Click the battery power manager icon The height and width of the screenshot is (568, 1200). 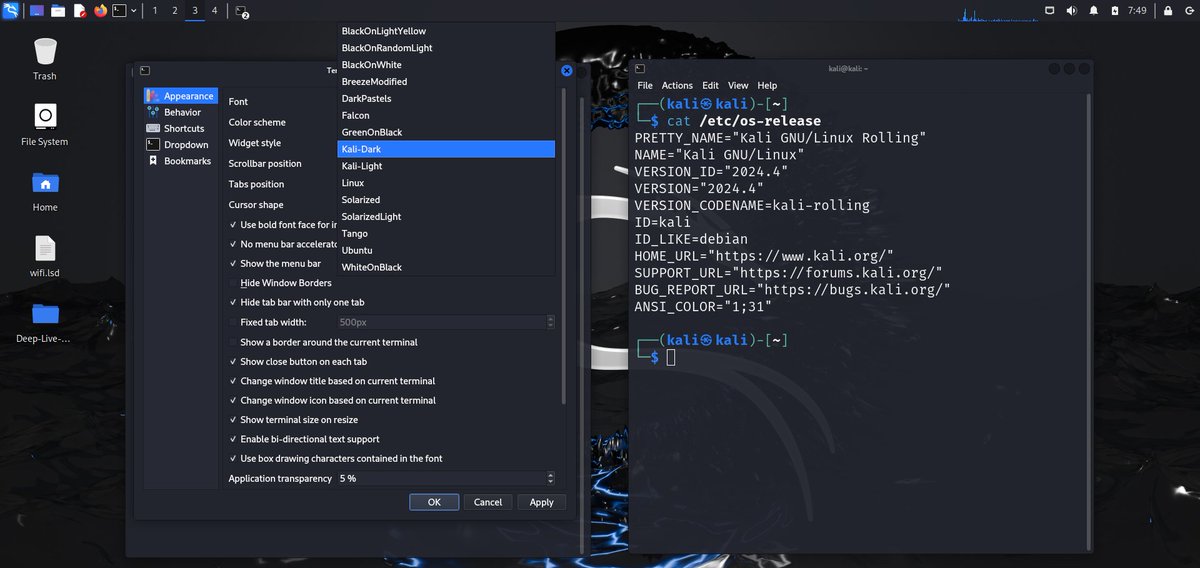[x=1114, y=10]
